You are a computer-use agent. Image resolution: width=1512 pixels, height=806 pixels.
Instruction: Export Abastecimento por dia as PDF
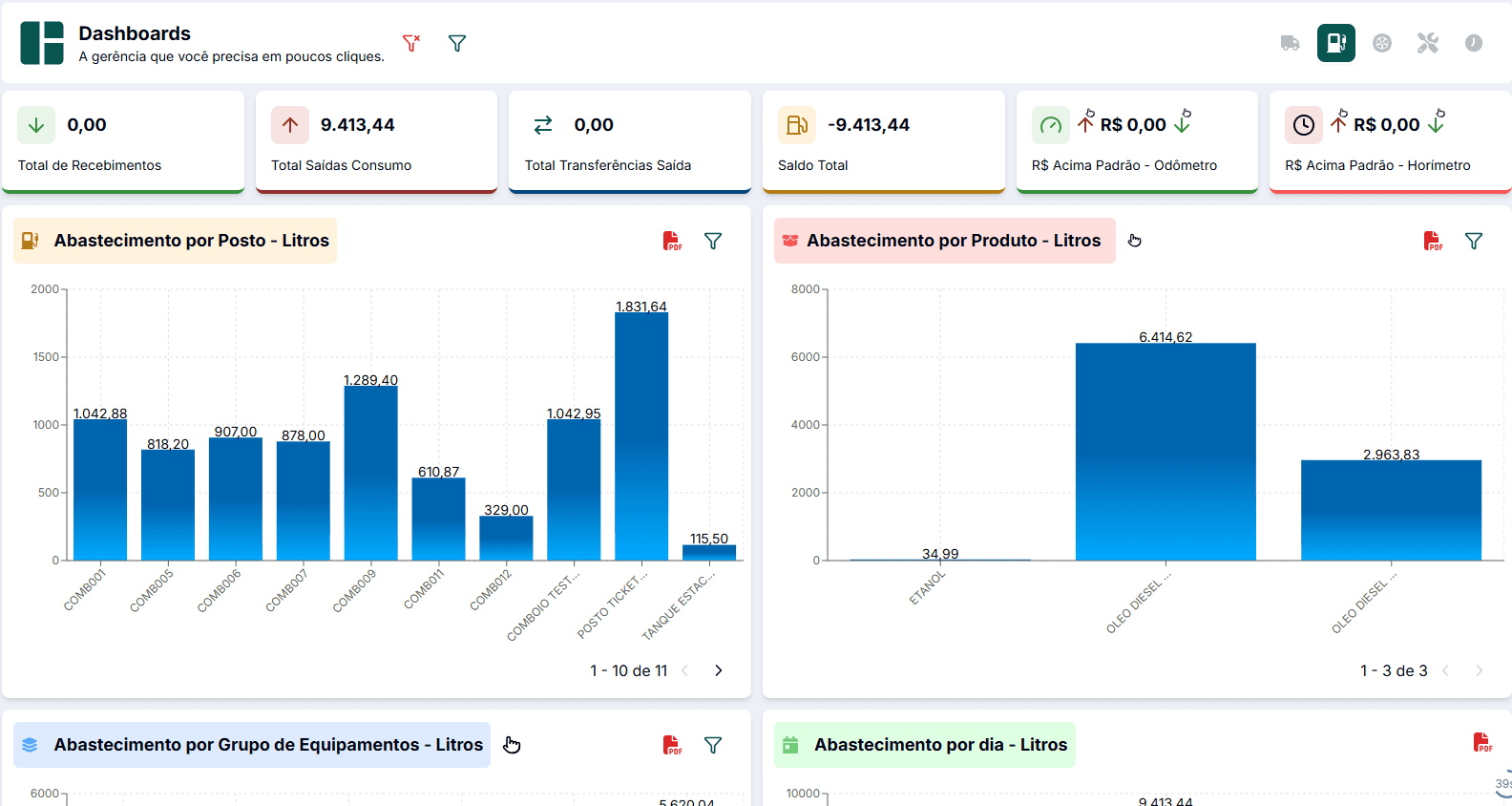(x=1482, y=742)
